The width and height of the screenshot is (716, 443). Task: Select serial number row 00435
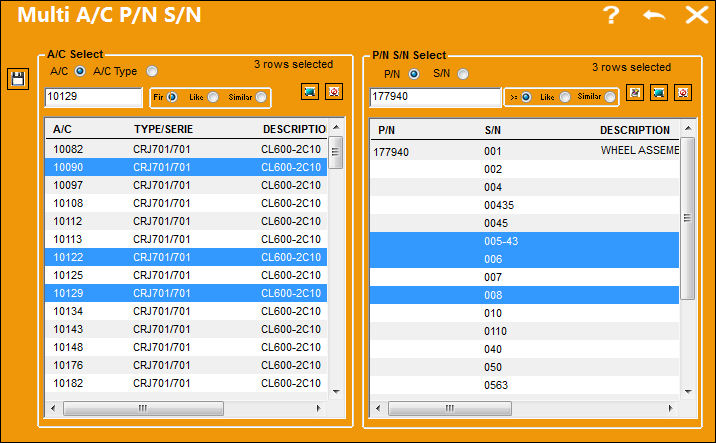[524, 205]
